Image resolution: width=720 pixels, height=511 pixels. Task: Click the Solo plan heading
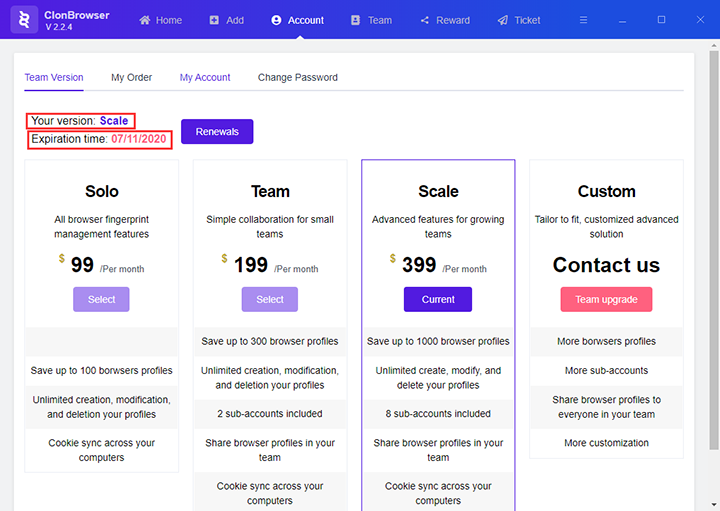tap(102, 191)
